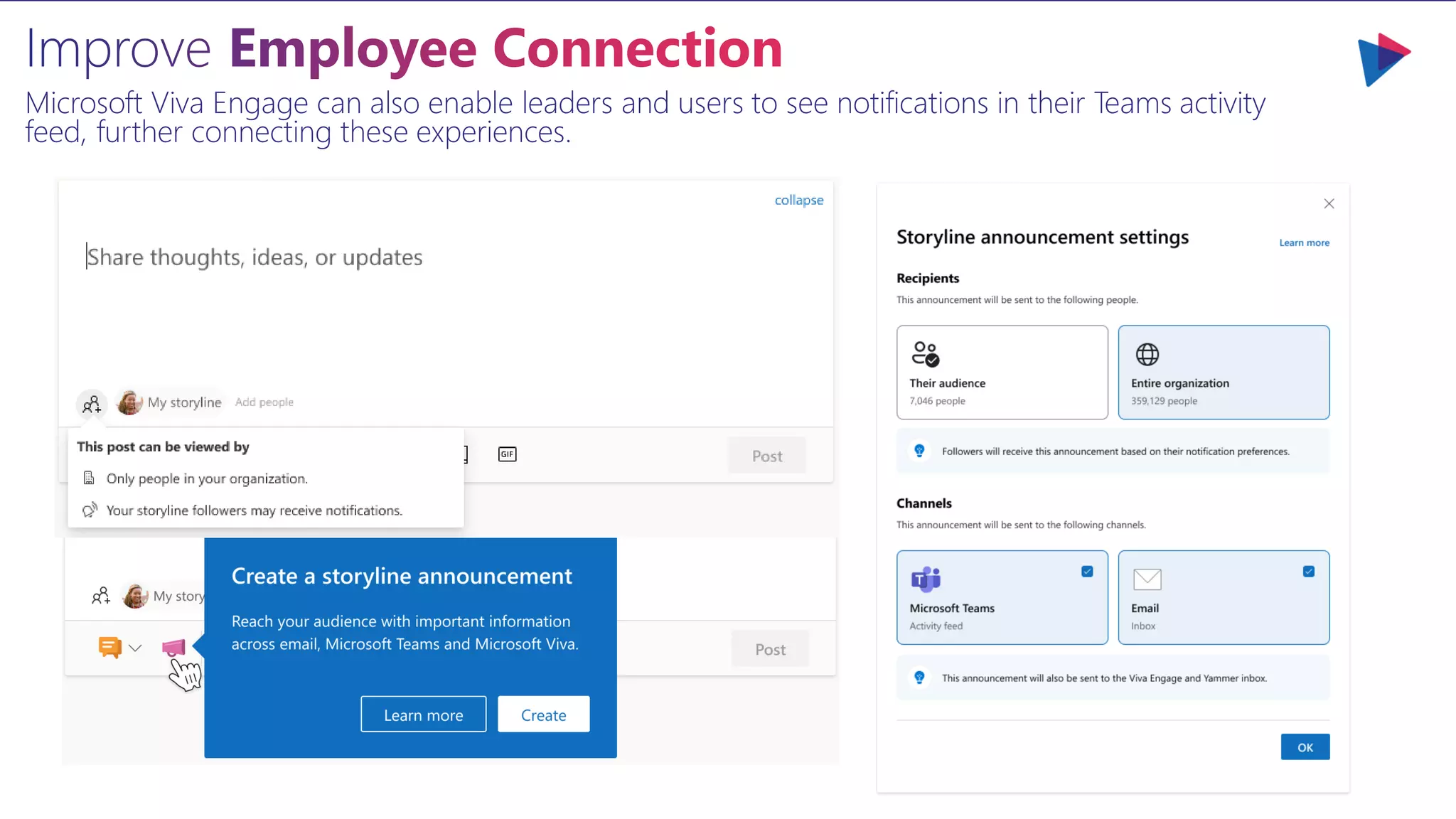Expand the post type chevron dropdown
The image size is (1456, 819).
[135, 648]
